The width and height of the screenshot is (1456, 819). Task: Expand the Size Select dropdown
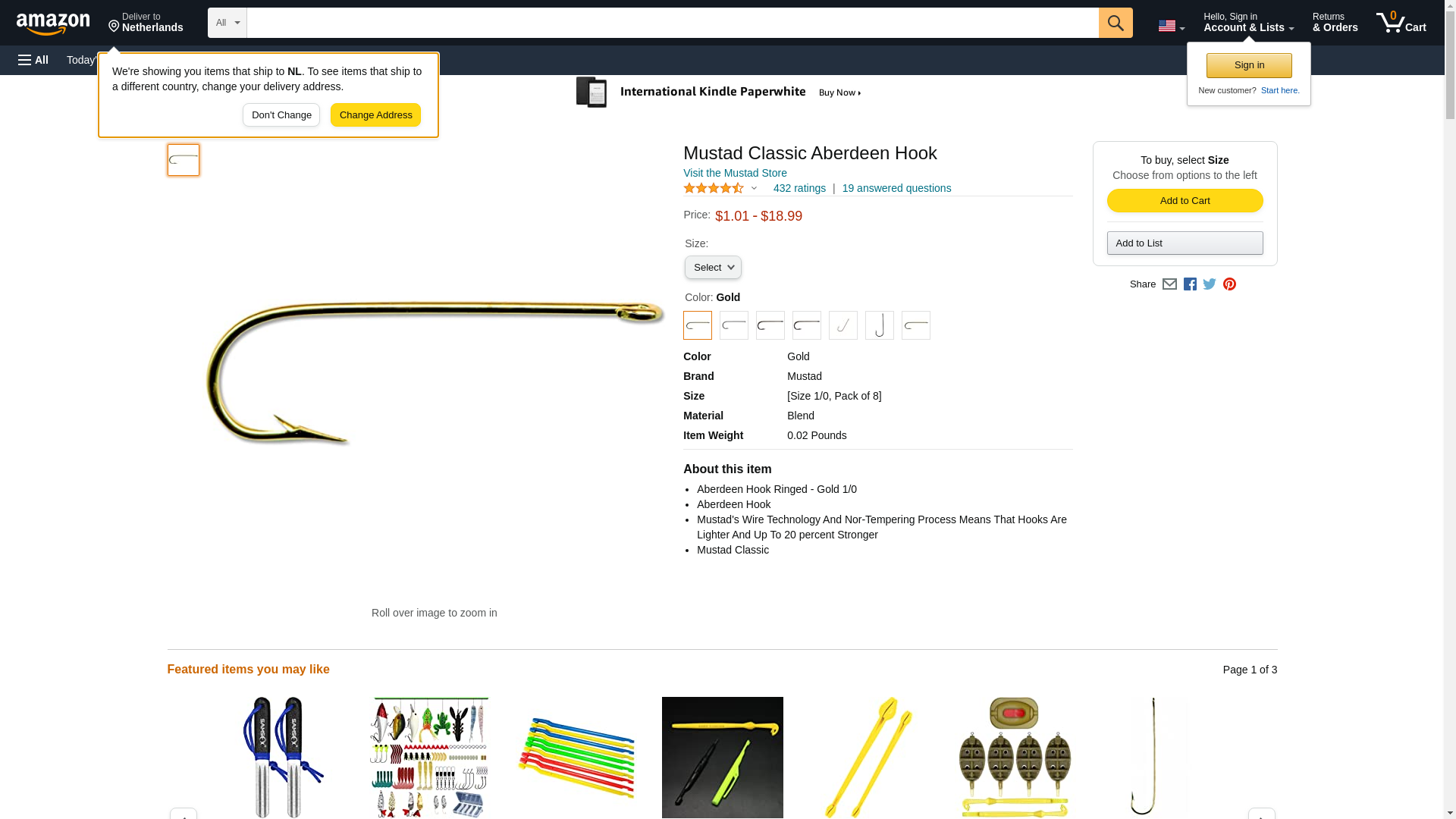[x=713, y=268]
